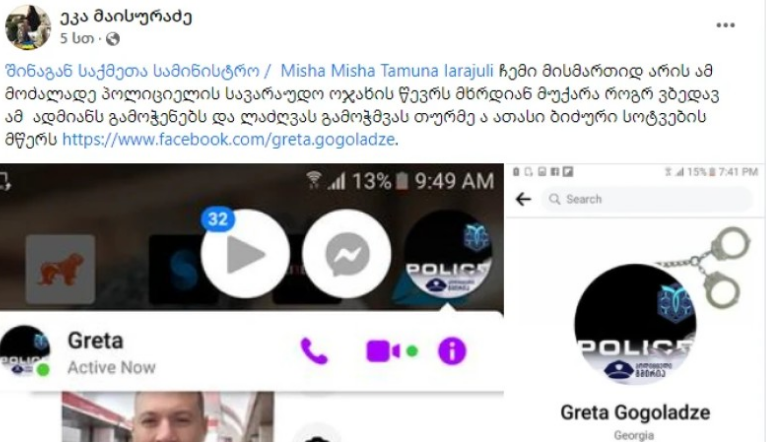Open the facebook.com/greta.gogoladze link
This screenshot has height=444, width=766.
(x=229, y=140)
